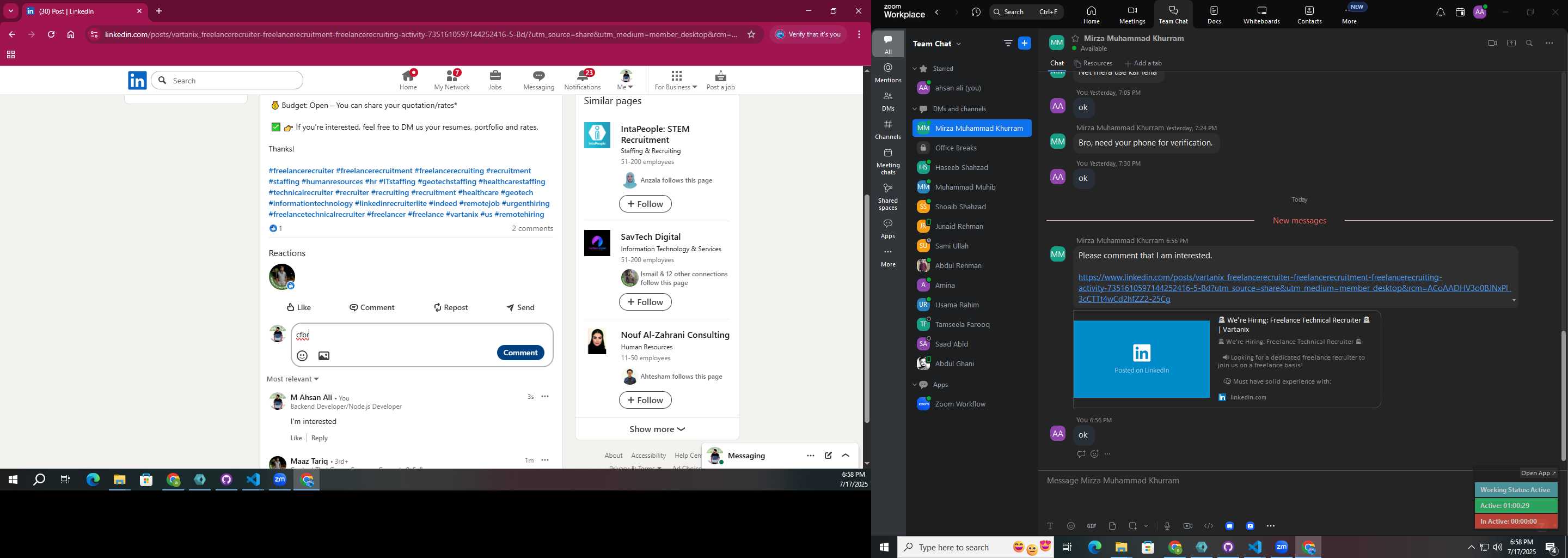Click Open App link above working status
This screenshot has width=1568, height=558.
click(1538, 472)
